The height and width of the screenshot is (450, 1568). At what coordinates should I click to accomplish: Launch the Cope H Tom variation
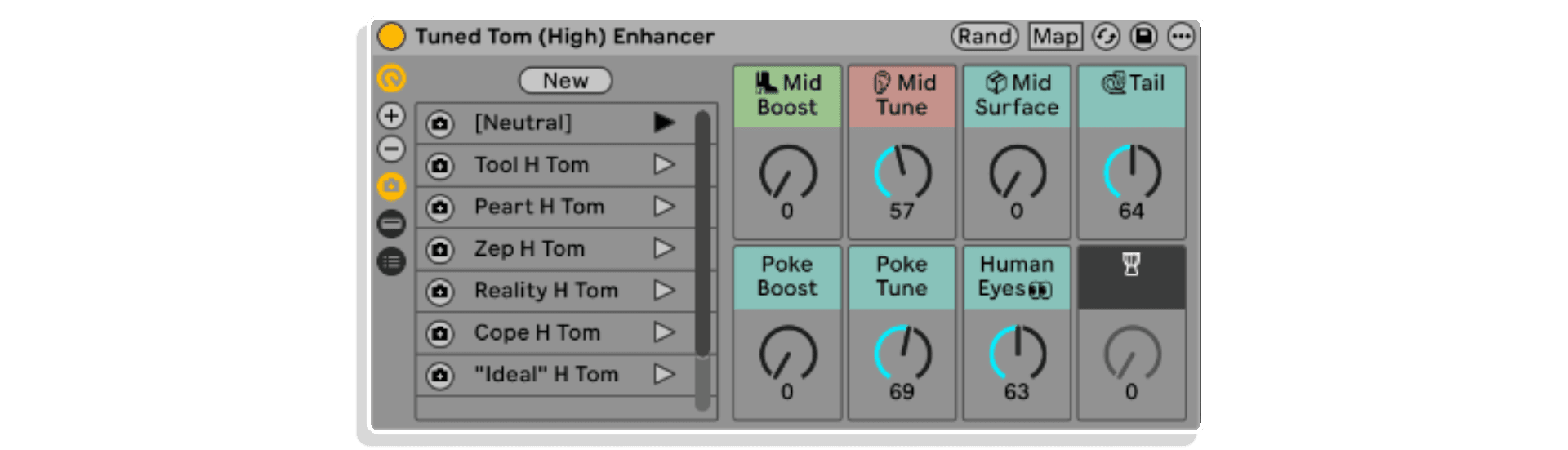[x=664, y=332]
